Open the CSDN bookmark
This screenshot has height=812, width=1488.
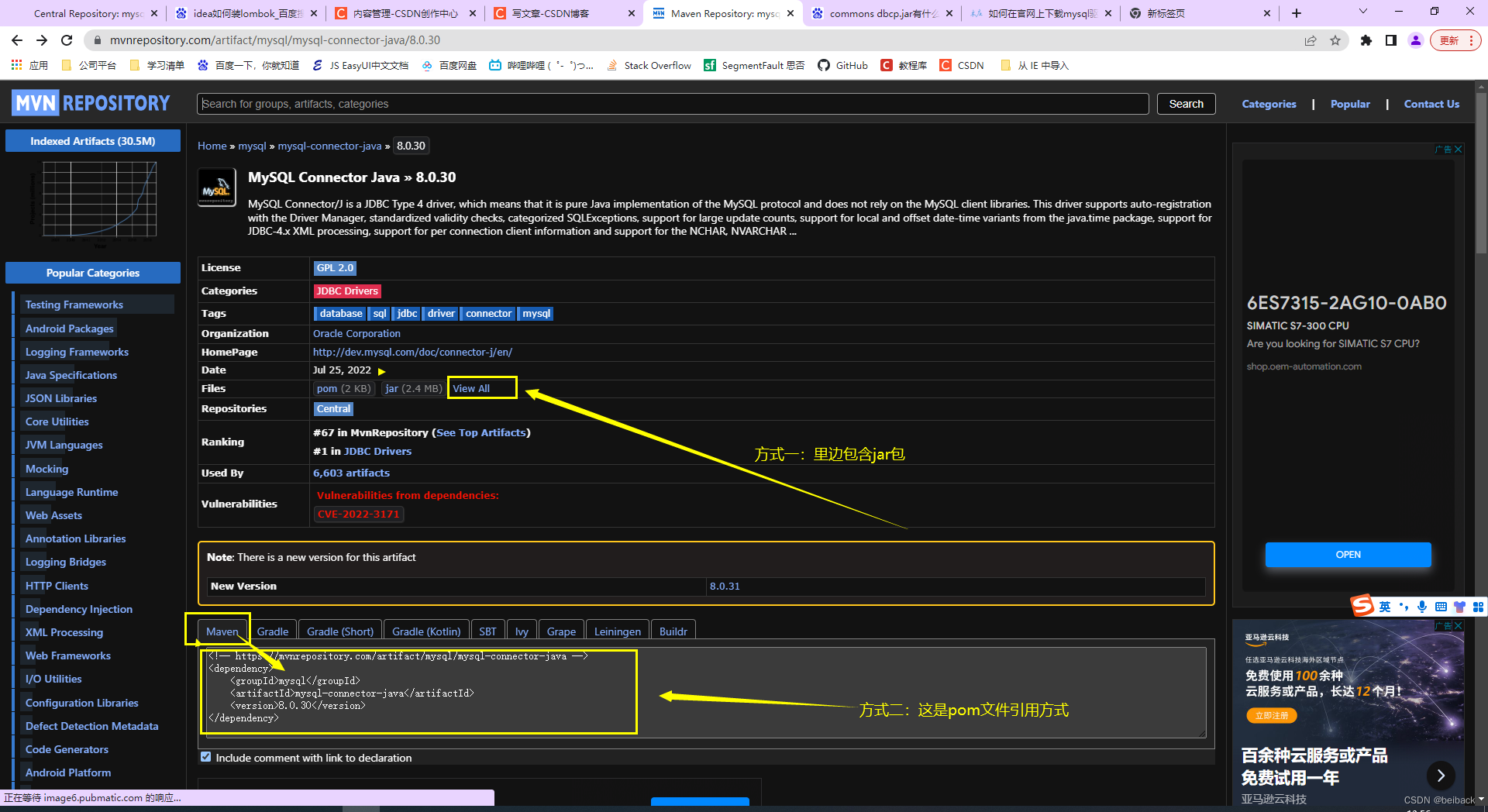[962, 65]
